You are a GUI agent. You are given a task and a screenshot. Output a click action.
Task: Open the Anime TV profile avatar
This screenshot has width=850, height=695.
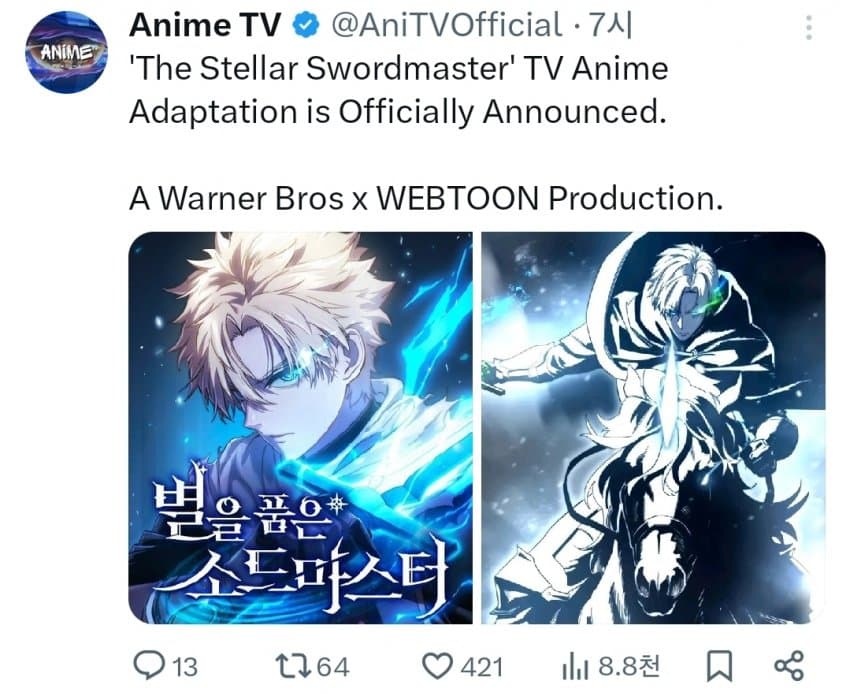coord(66,53)
